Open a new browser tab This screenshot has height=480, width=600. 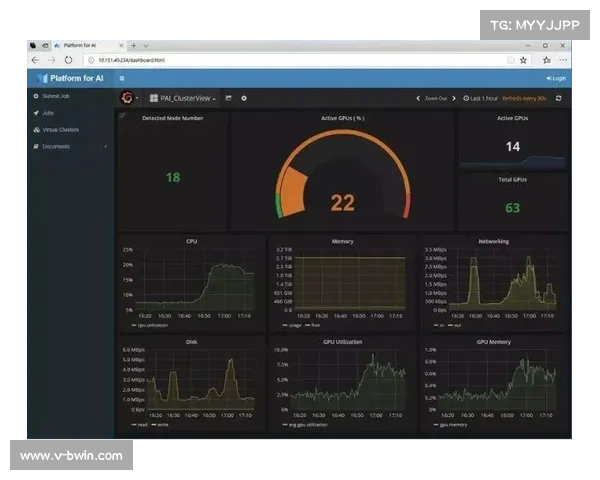(x=134, y=46)
